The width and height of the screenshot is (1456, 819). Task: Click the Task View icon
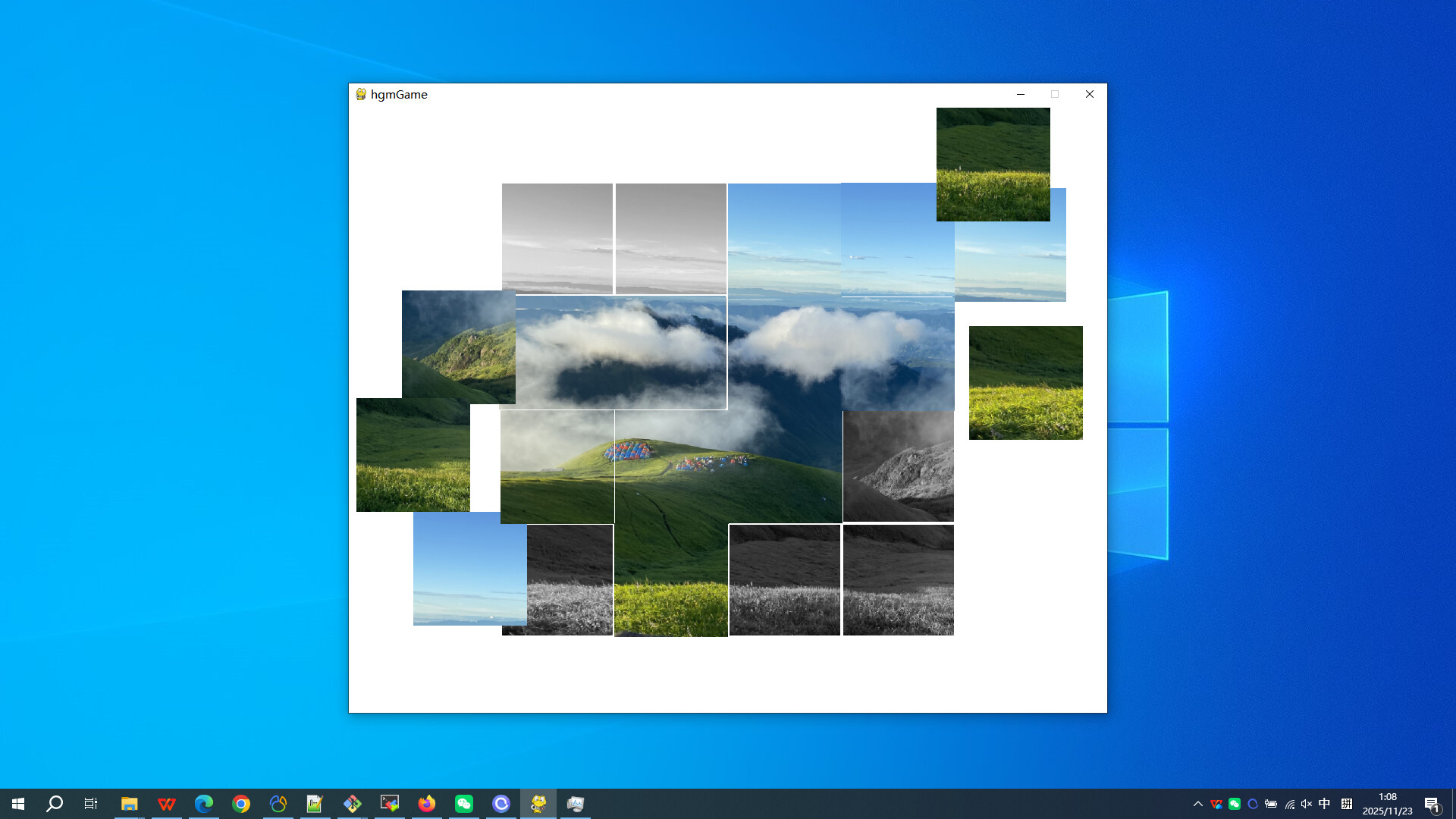click(x=90, y=803)
